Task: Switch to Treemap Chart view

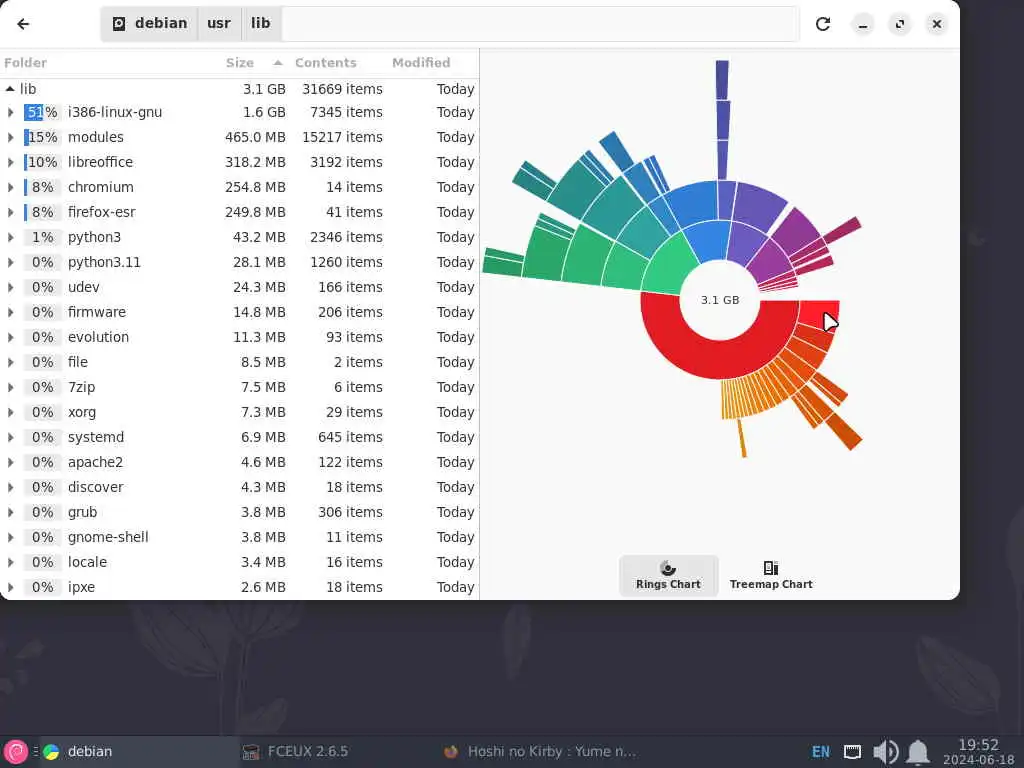Action: [771, 575]
